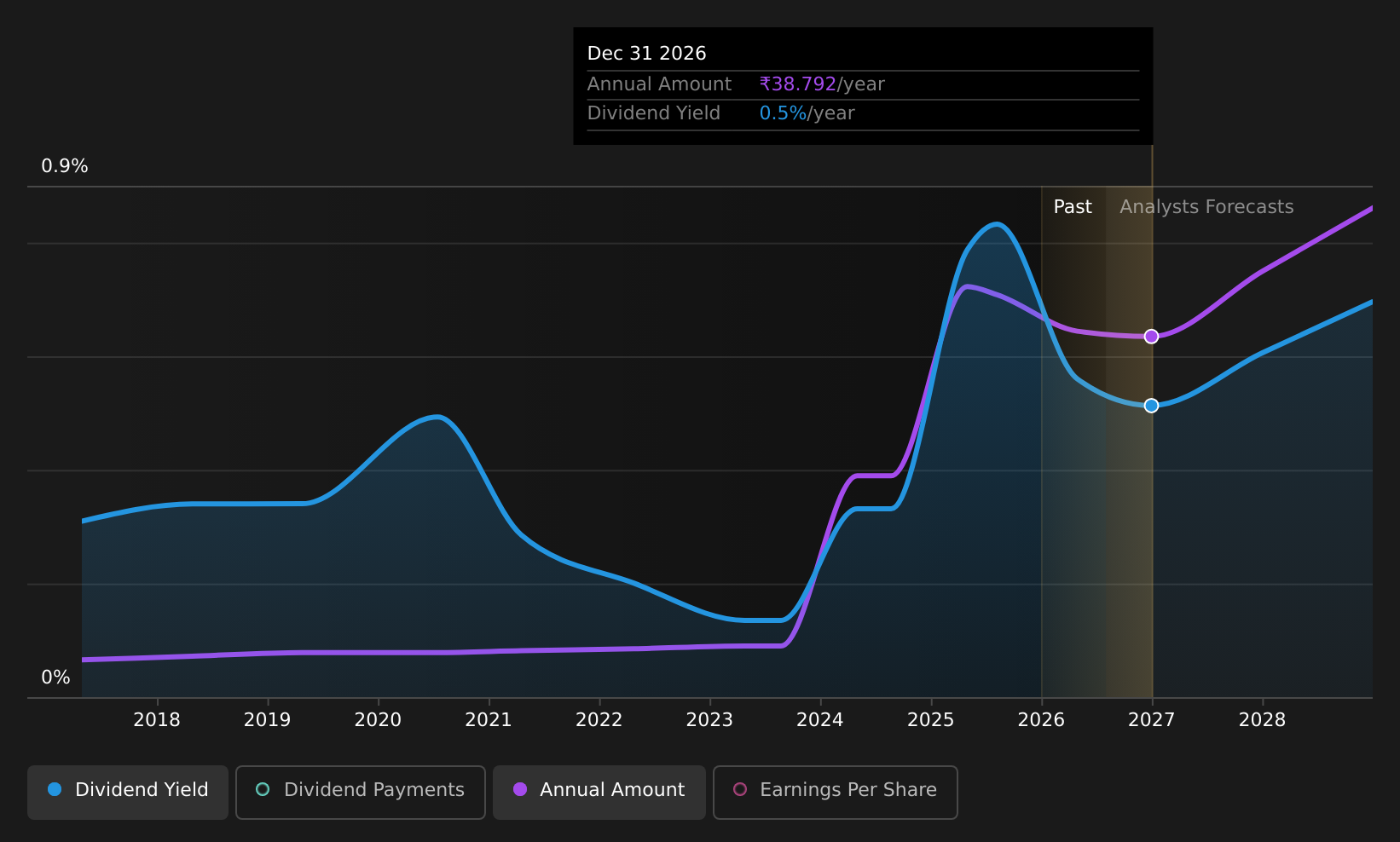Toggle the Dividend Yield legend button
Screen dimensions: 1400x842
(x=128, y=793)
